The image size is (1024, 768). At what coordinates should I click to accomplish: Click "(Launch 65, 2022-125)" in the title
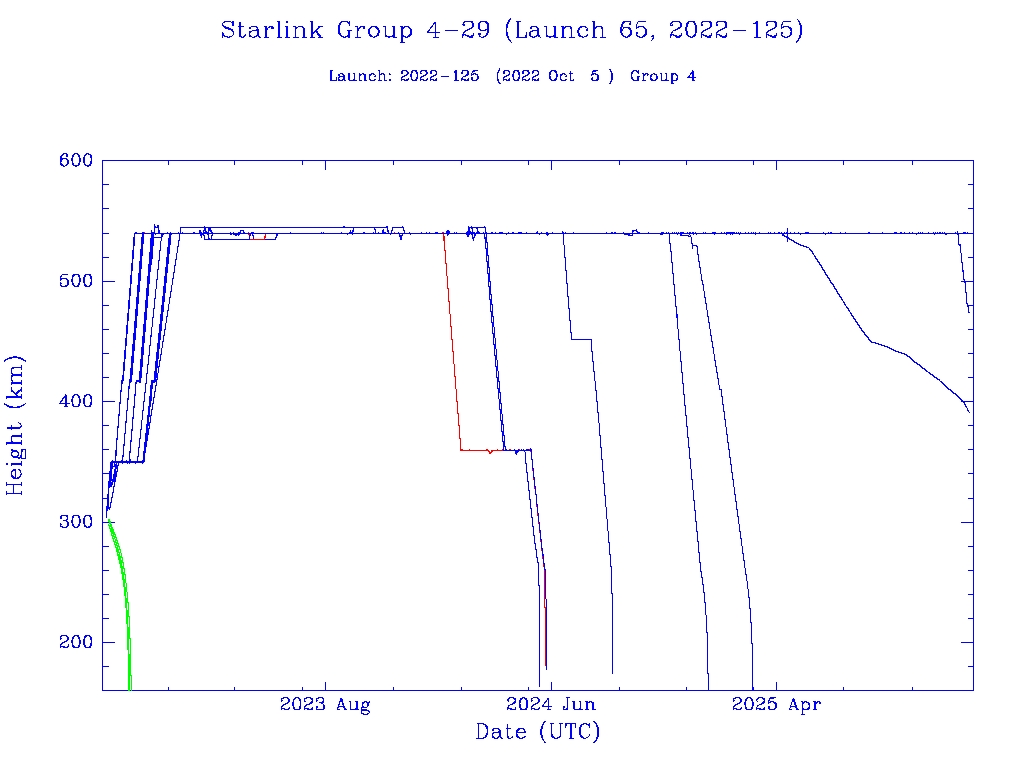tap(653, 30)
